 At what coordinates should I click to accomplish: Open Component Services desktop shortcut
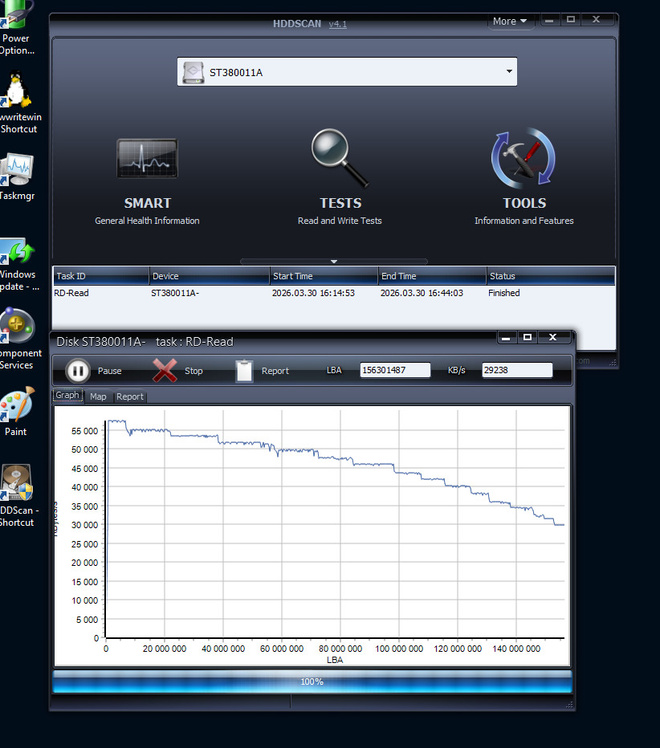(x=17, y=326)
